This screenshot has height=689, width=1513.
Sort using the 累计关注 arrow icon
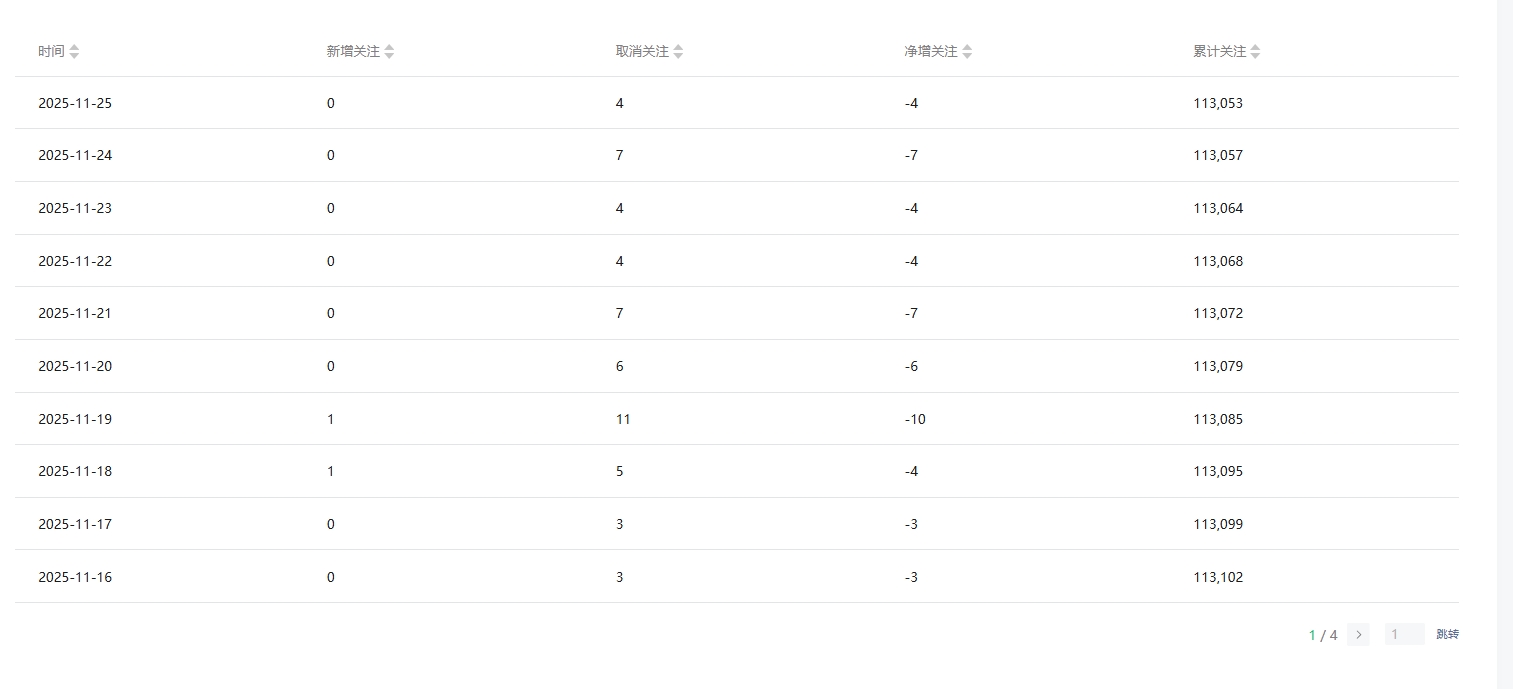coord(1255,52)
